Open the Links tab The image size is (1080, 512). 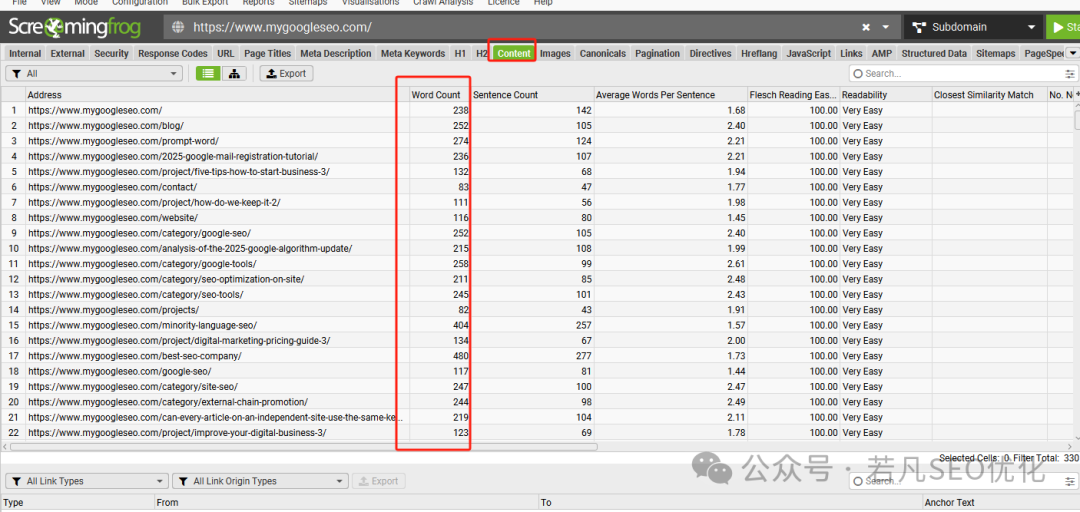[851, 53]
